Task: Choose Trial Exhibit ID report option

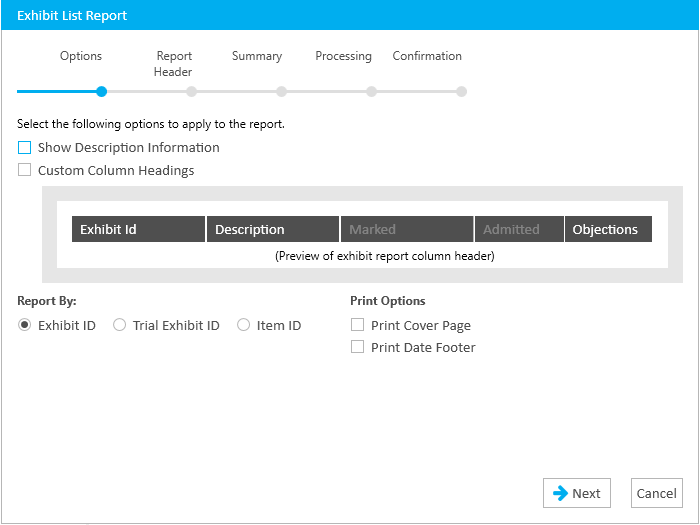Action: (120, 325)
